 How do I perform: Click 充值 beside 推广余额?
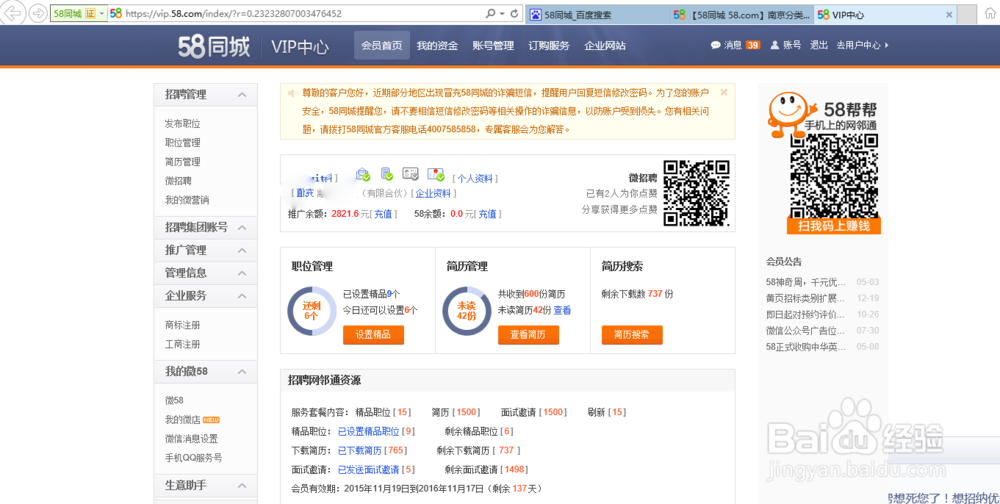point(383,214)
